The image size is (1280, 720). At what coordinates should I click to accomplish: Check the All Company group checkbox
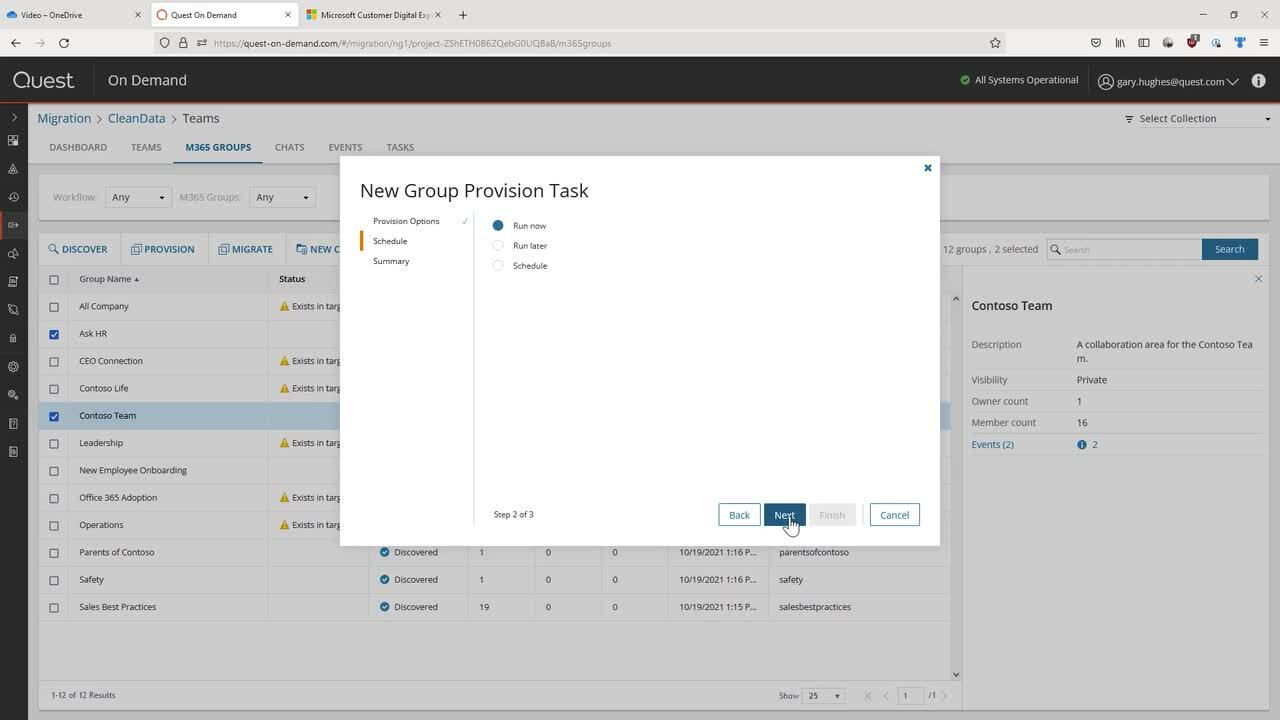tap(54, 306)
